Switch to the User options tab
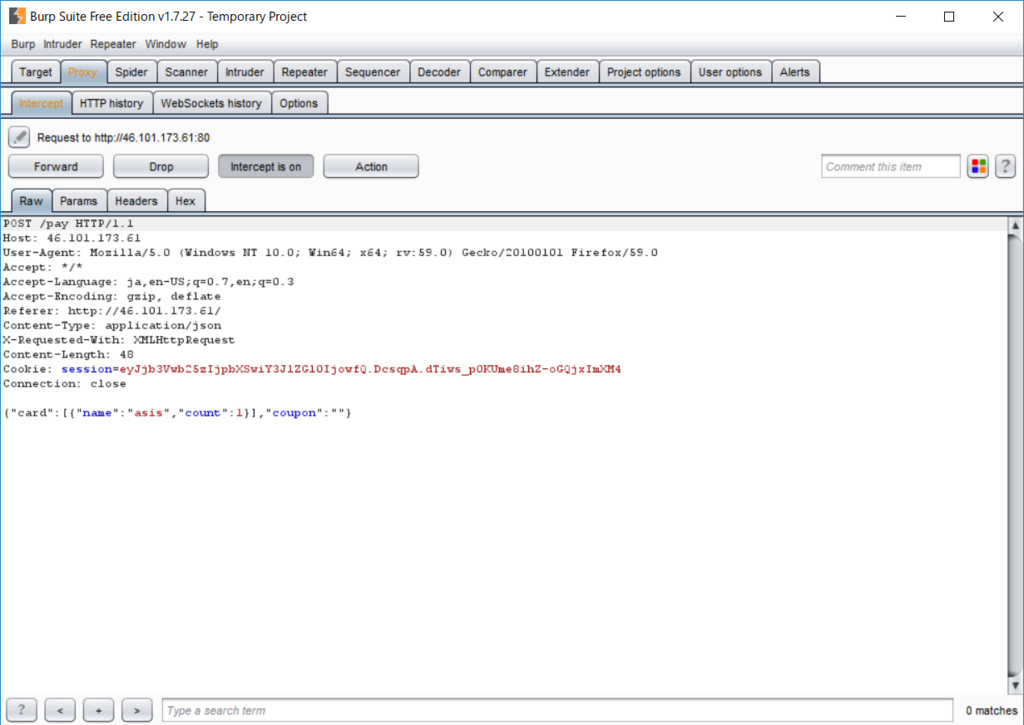 [729, 72]
